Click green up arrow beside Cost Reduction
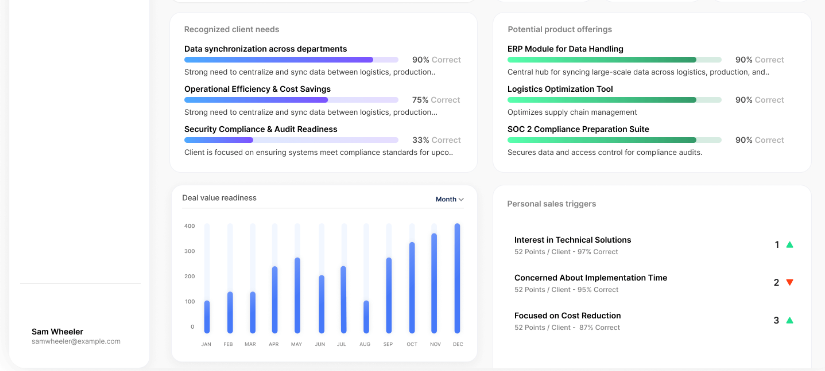 pos(789,320)
